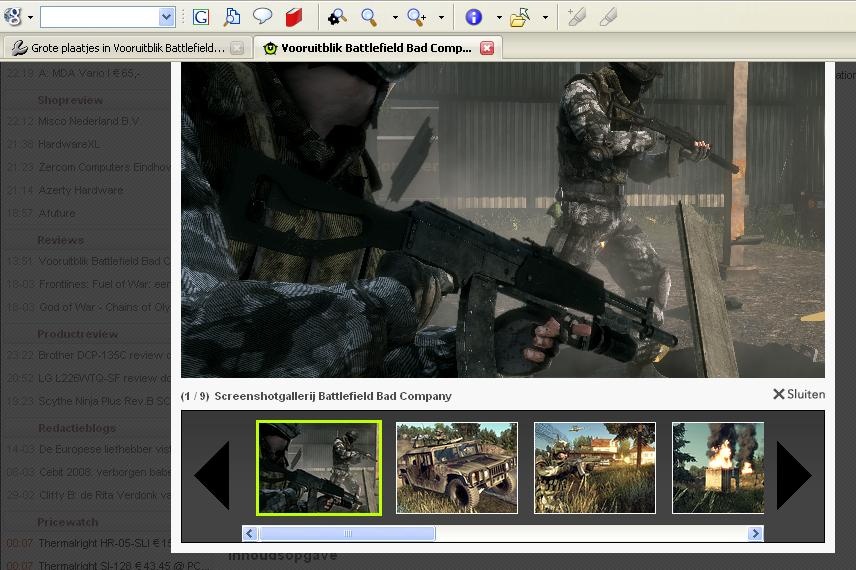Click the binoculars find icon
The width and height of the screenshot is (856, 570).
pos(337,17)
